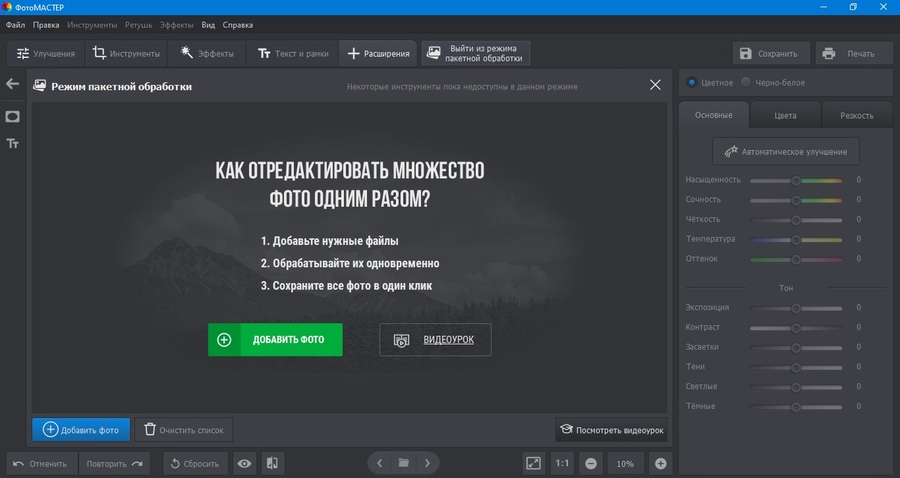Screen dimensions: 900x478
Task: Open the Расширения tab
Action: tap(378, 53)
